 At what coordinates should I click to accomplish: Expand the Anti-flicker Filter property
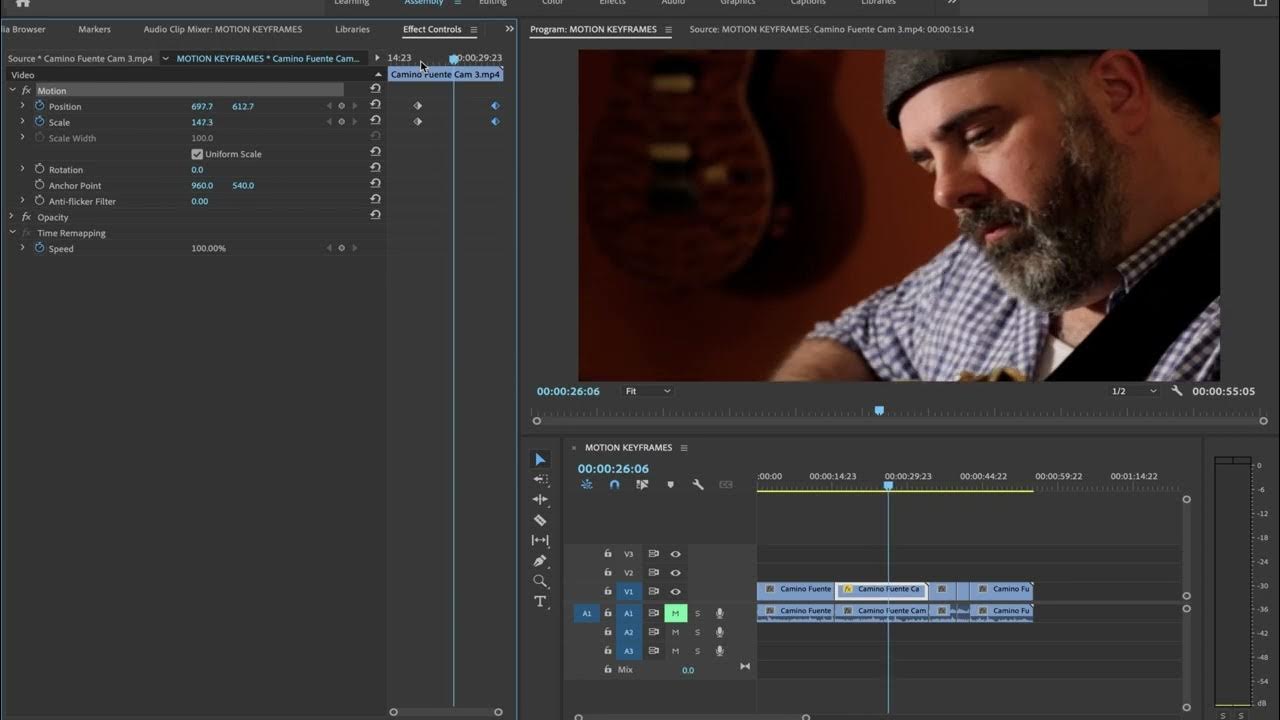click(x=22, y=201)
